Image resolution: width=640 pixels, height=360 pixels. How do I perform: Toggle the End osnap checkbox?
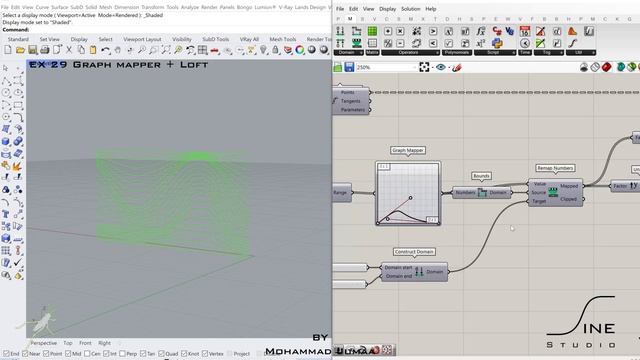(6, 353)
